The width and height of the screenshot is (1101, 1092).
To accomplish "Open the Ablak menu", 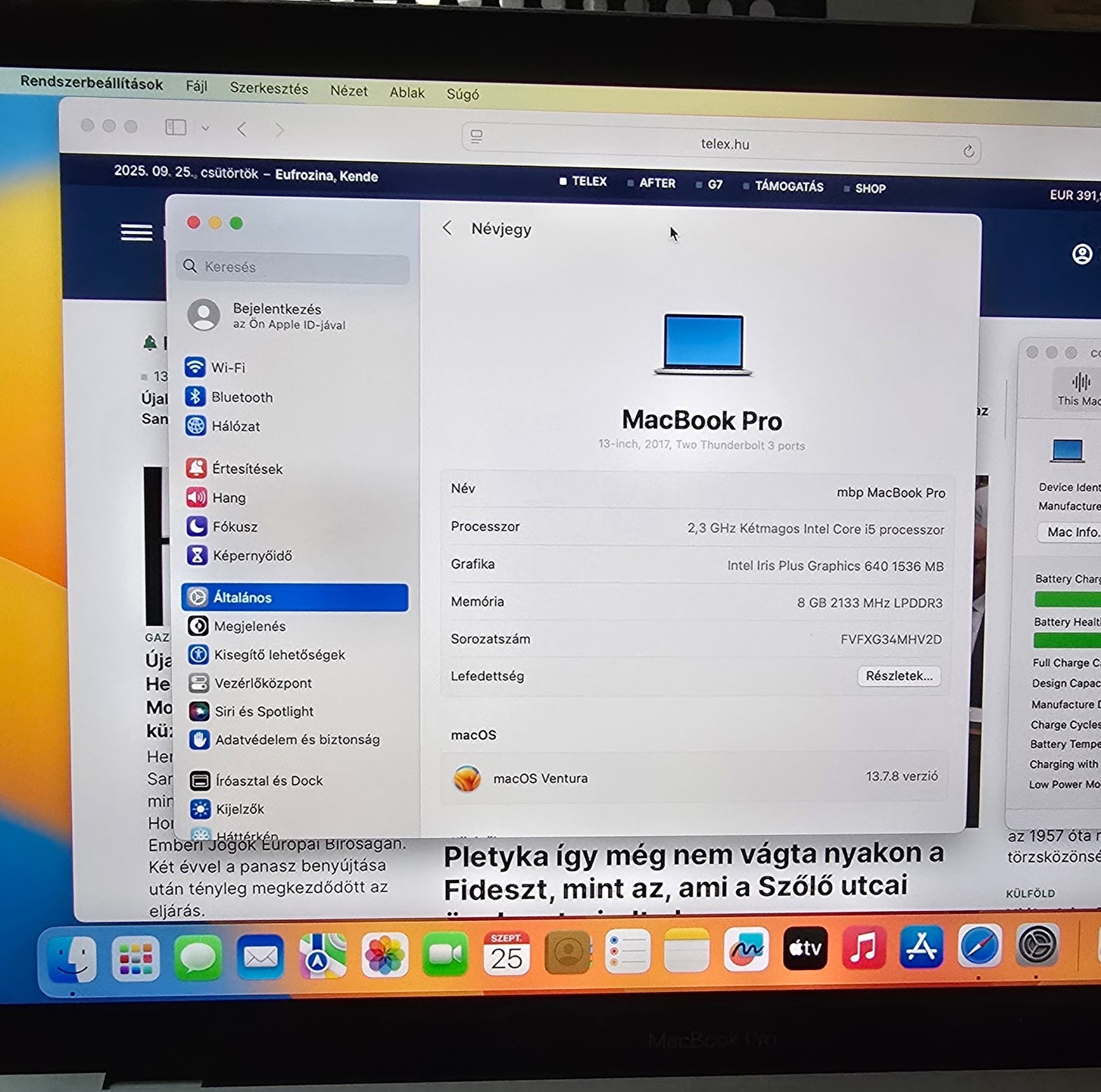I will click(x=407, y=92).
